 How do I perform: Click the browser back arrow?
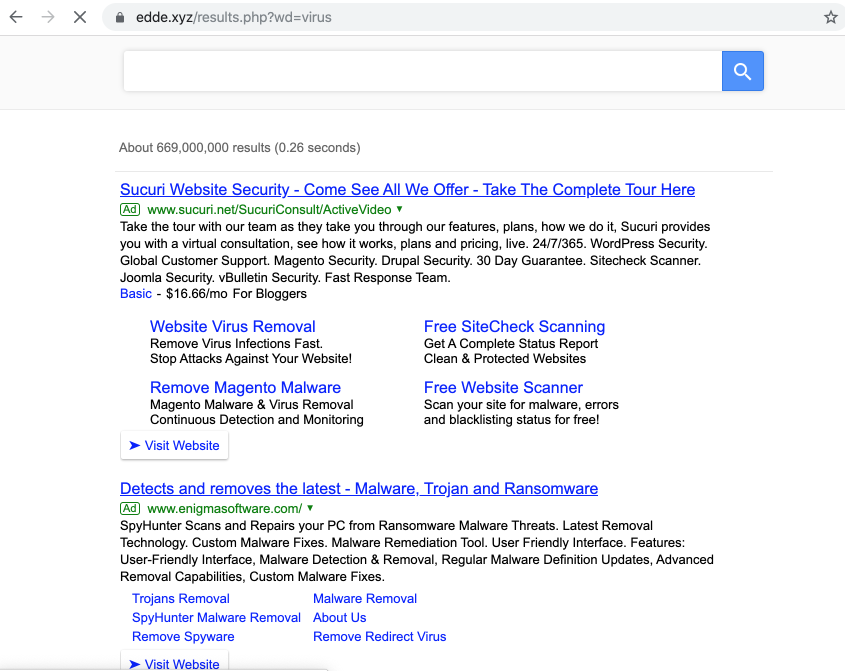click(x=16, y=17)
